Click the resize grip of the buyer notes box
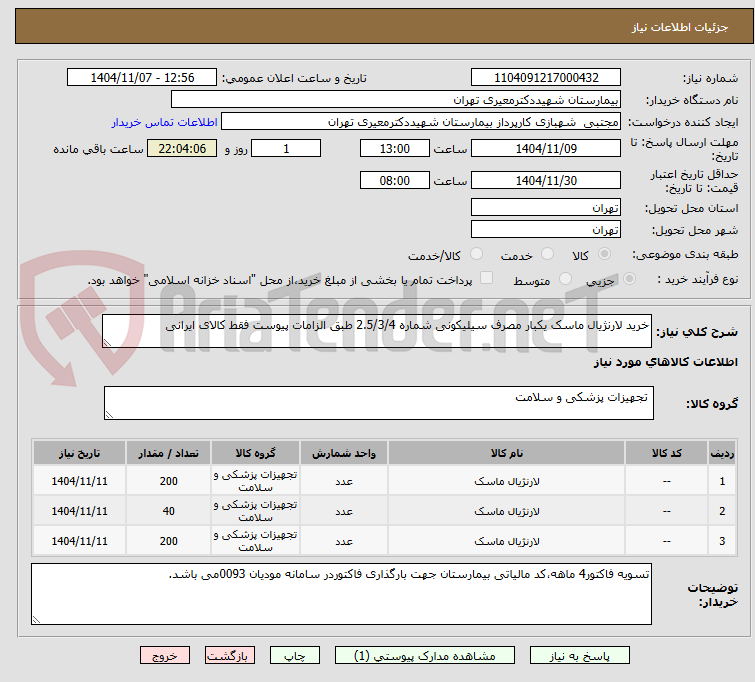The height and width of the screenshot is (682, 755). pyautogui.click(x=37, y=619)
